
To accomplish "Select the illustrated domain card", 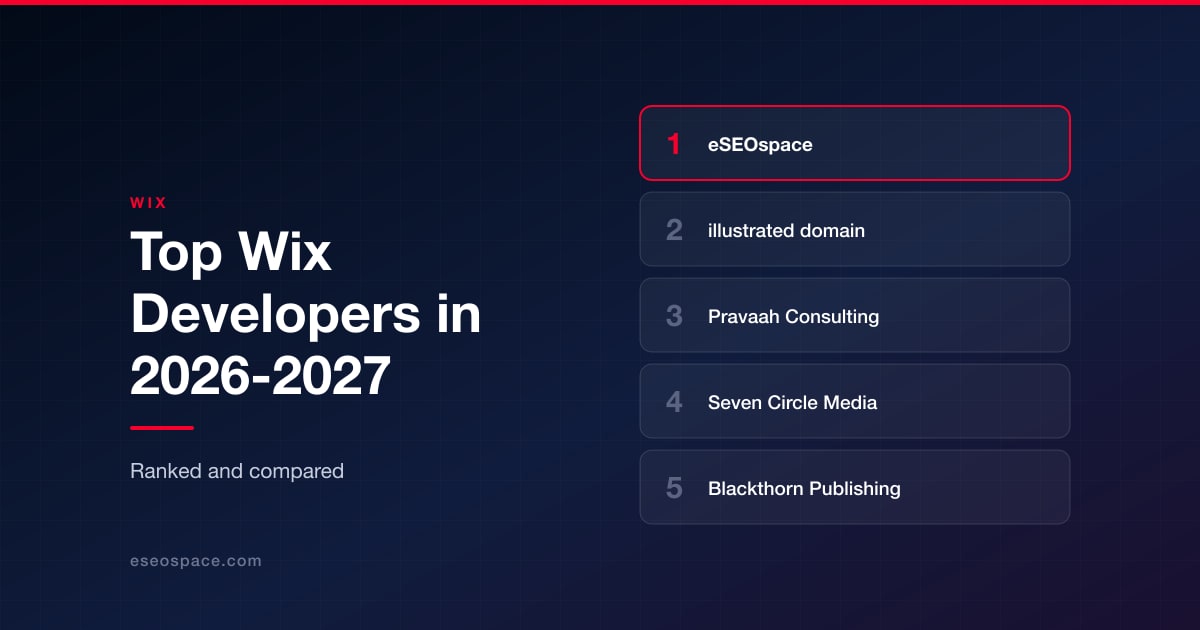I will pos(855,229).
